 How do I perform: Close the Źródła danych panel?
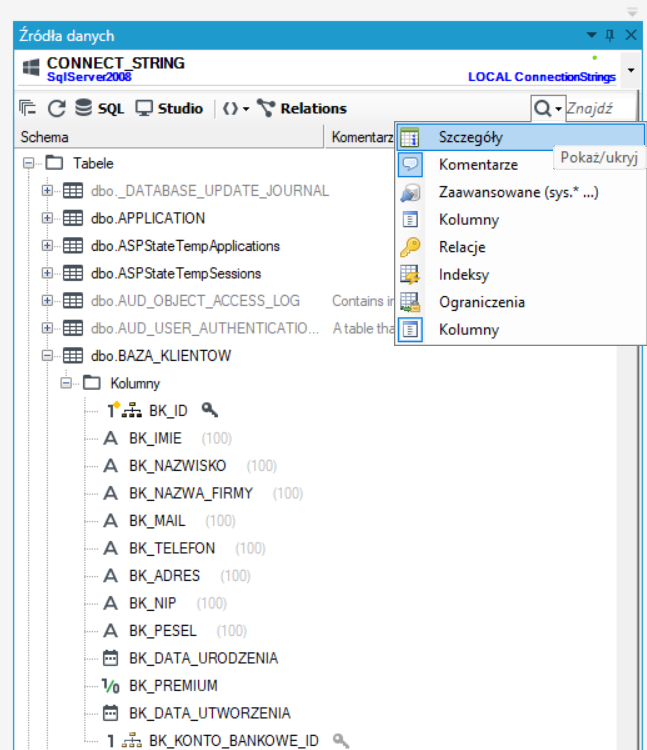631,35
